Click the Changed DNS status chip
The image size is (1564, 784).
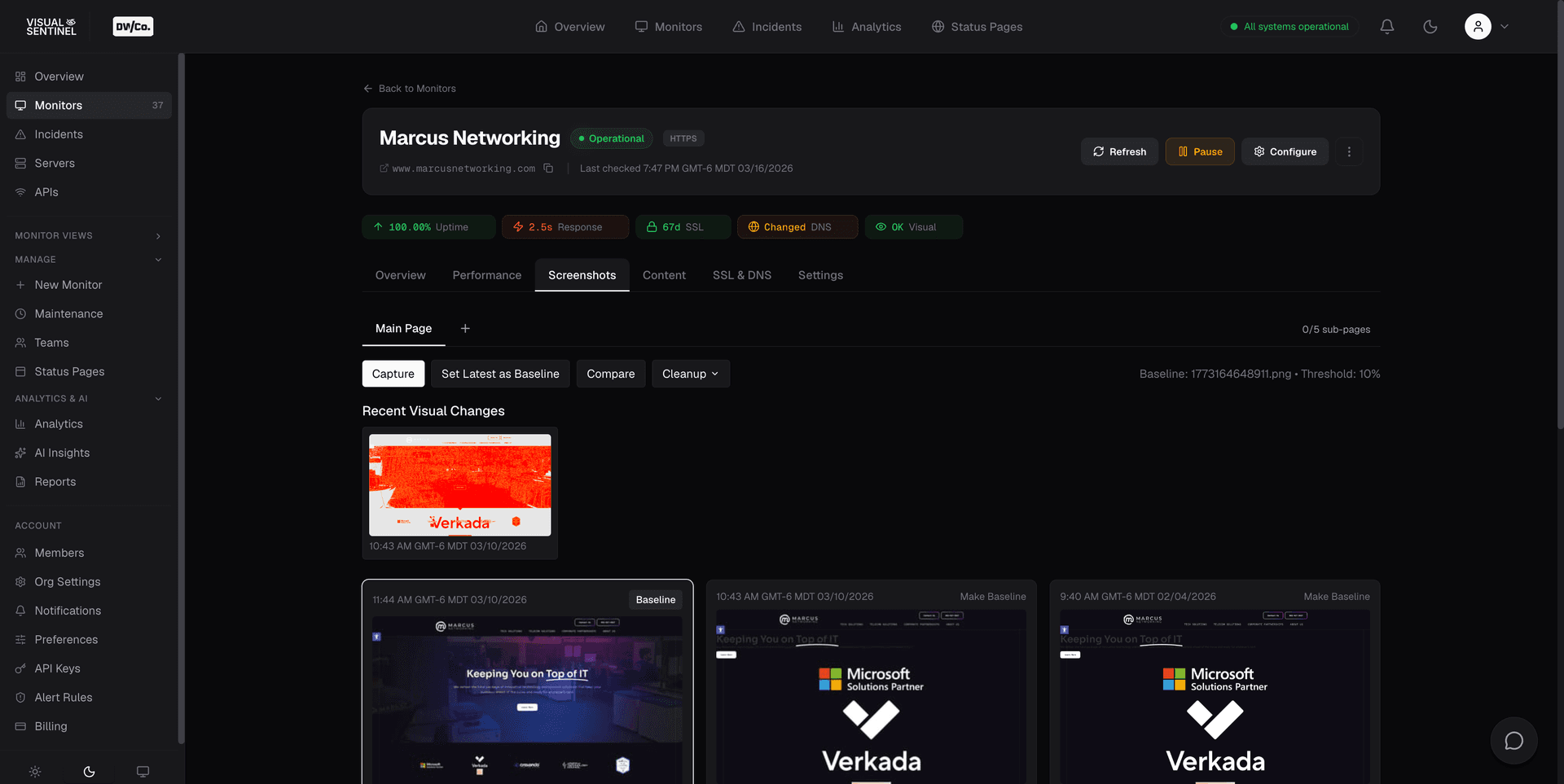(797, 226)
